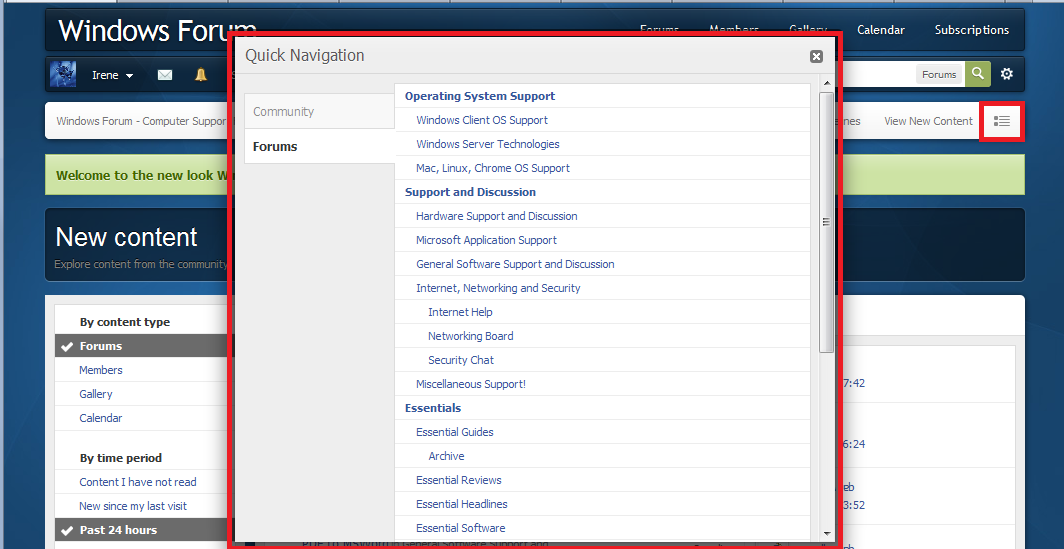Go to Hardware Support and Discussion
Viewport: 1064px width, 549px height.
pyautogui.click(x=497, y=216)
